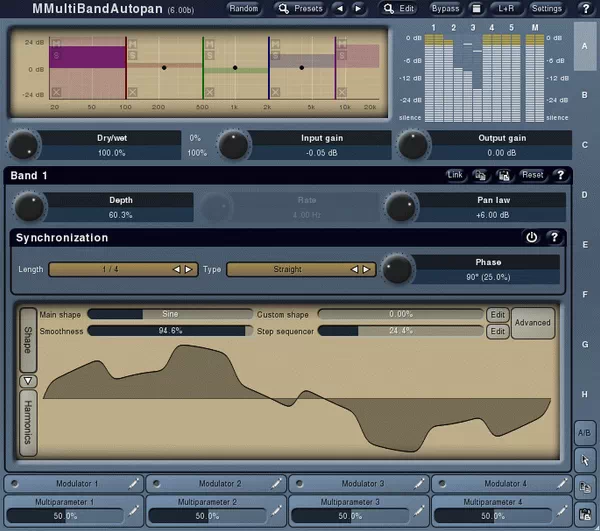Collapse the shape panel triangle

tap(28, 381)
